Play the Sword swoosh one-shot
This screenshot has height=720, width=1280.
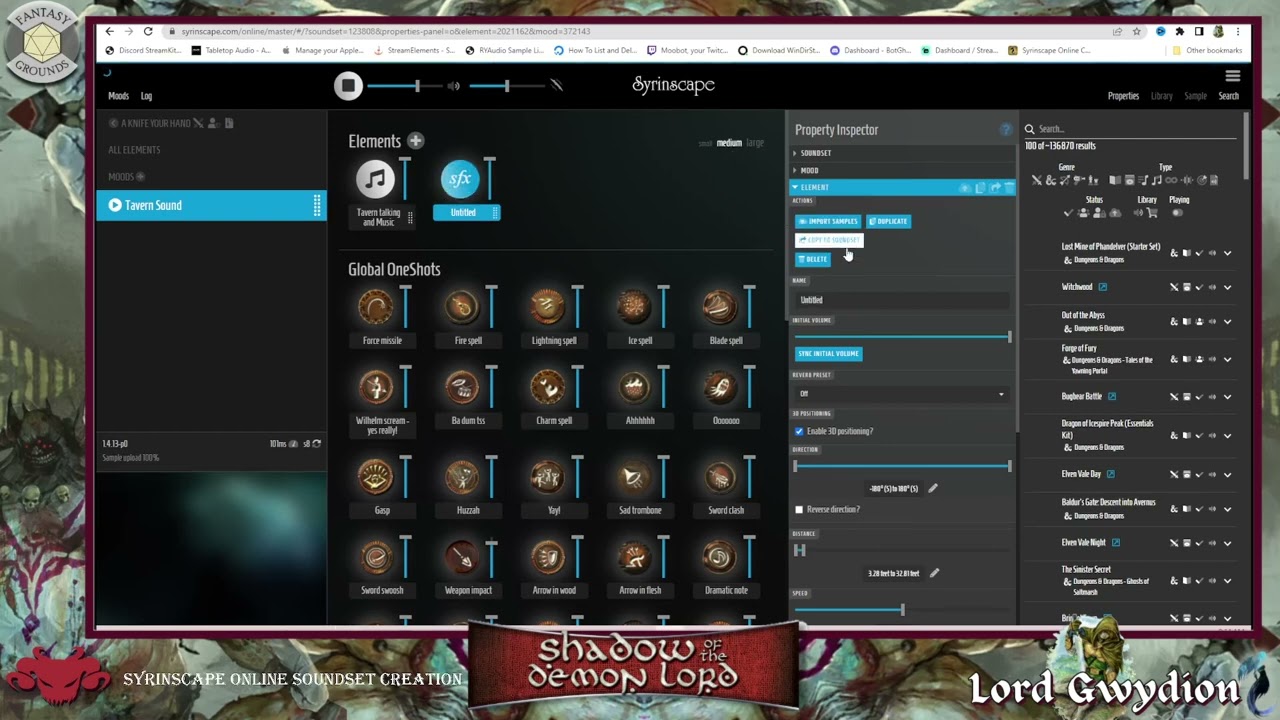pyautogui.click(x=376, y=558)
